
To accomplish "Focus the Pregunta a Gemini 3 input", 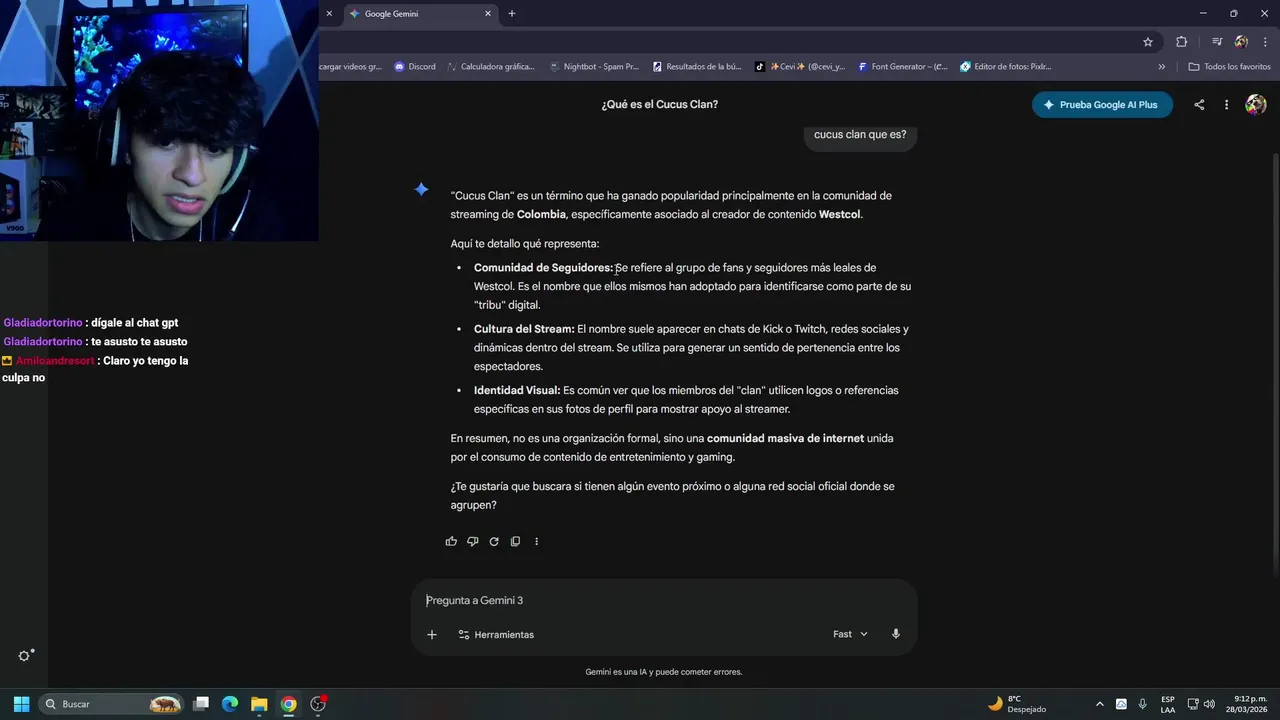I will (664, 600).
